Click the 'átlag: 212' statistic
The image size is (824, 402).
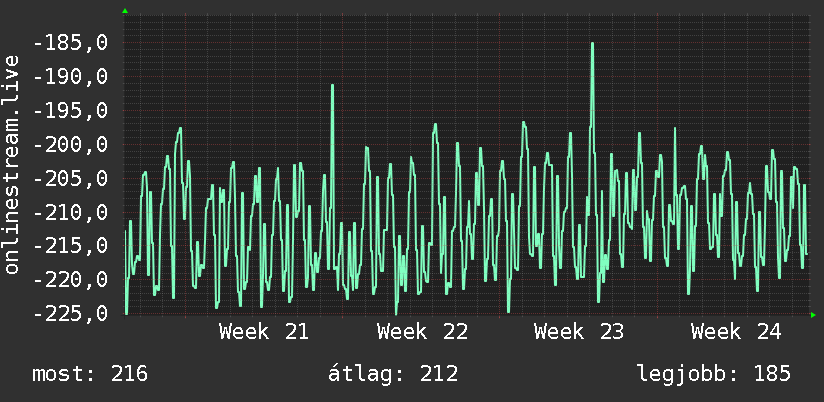[x=393, y=374]
